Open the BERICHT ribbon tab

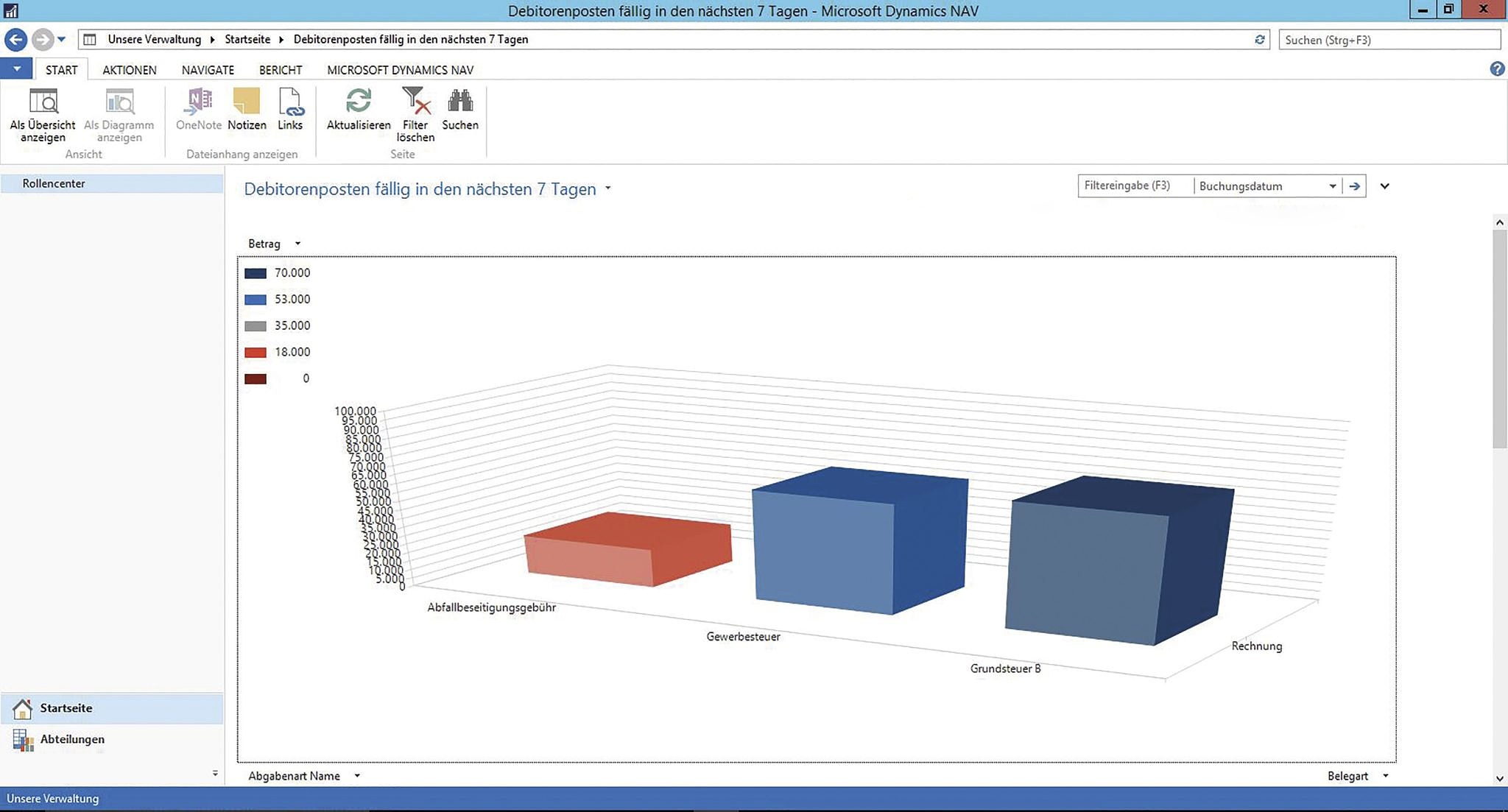(x=281, y=70)
